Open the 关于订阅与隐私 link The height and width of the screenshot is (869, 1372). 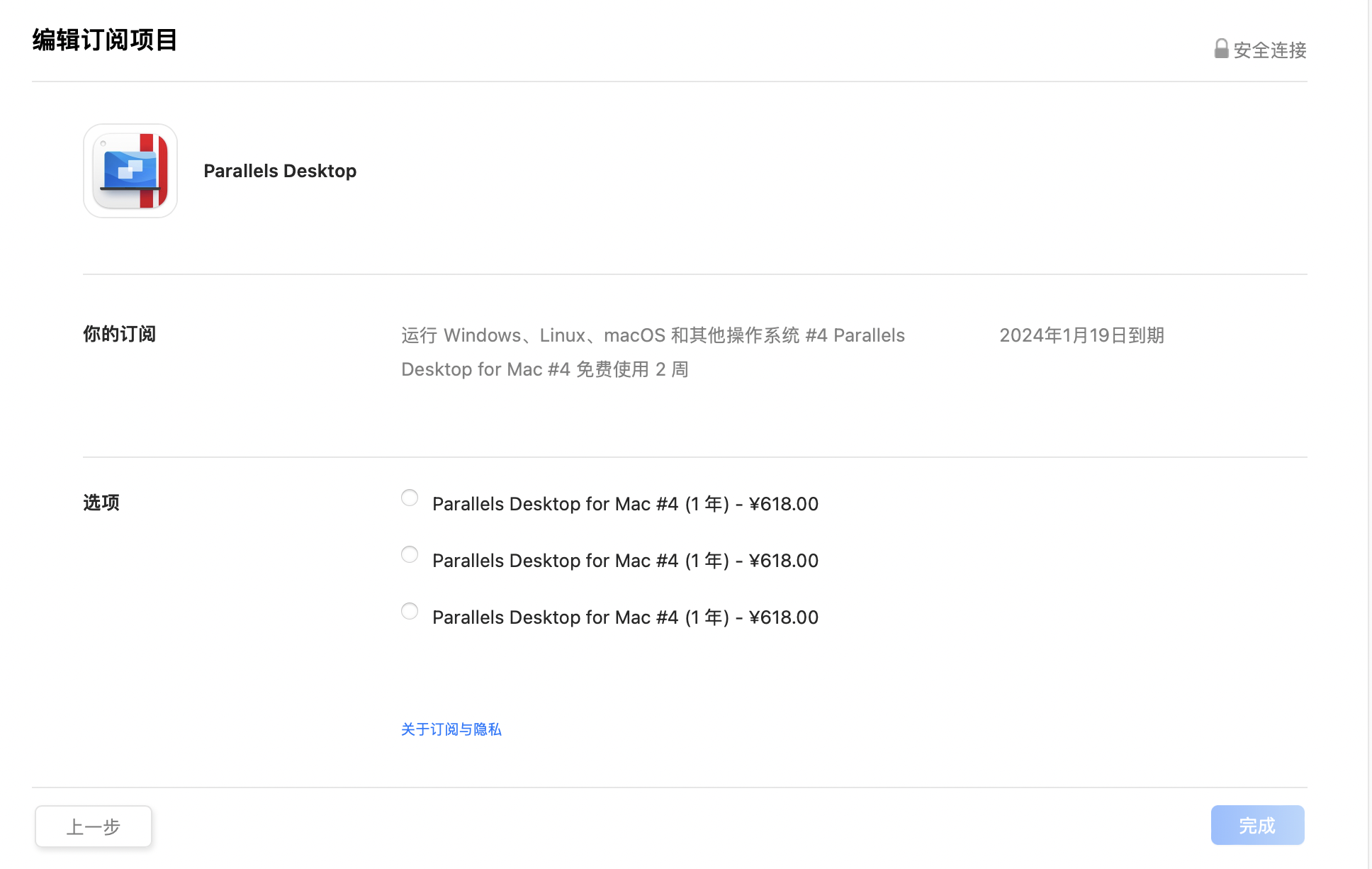(x=451, y=729)
